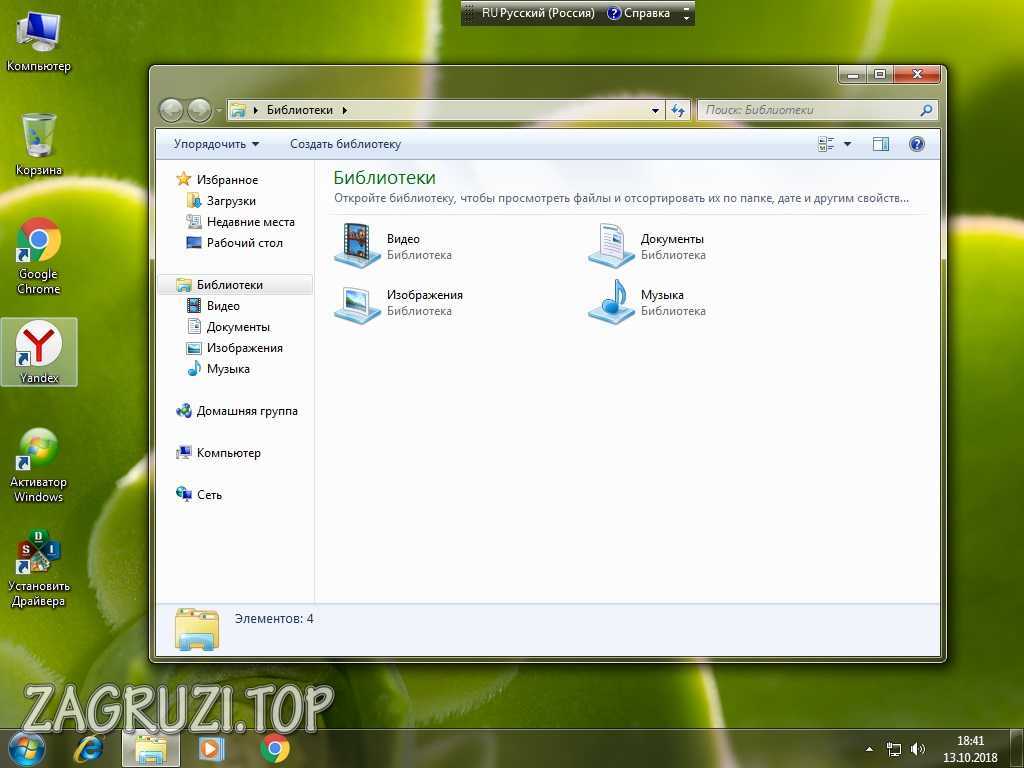The image size is (1024, 768).
Task: Click the breadcrumb arrow after Библиотеки
Action: point(345,110)
